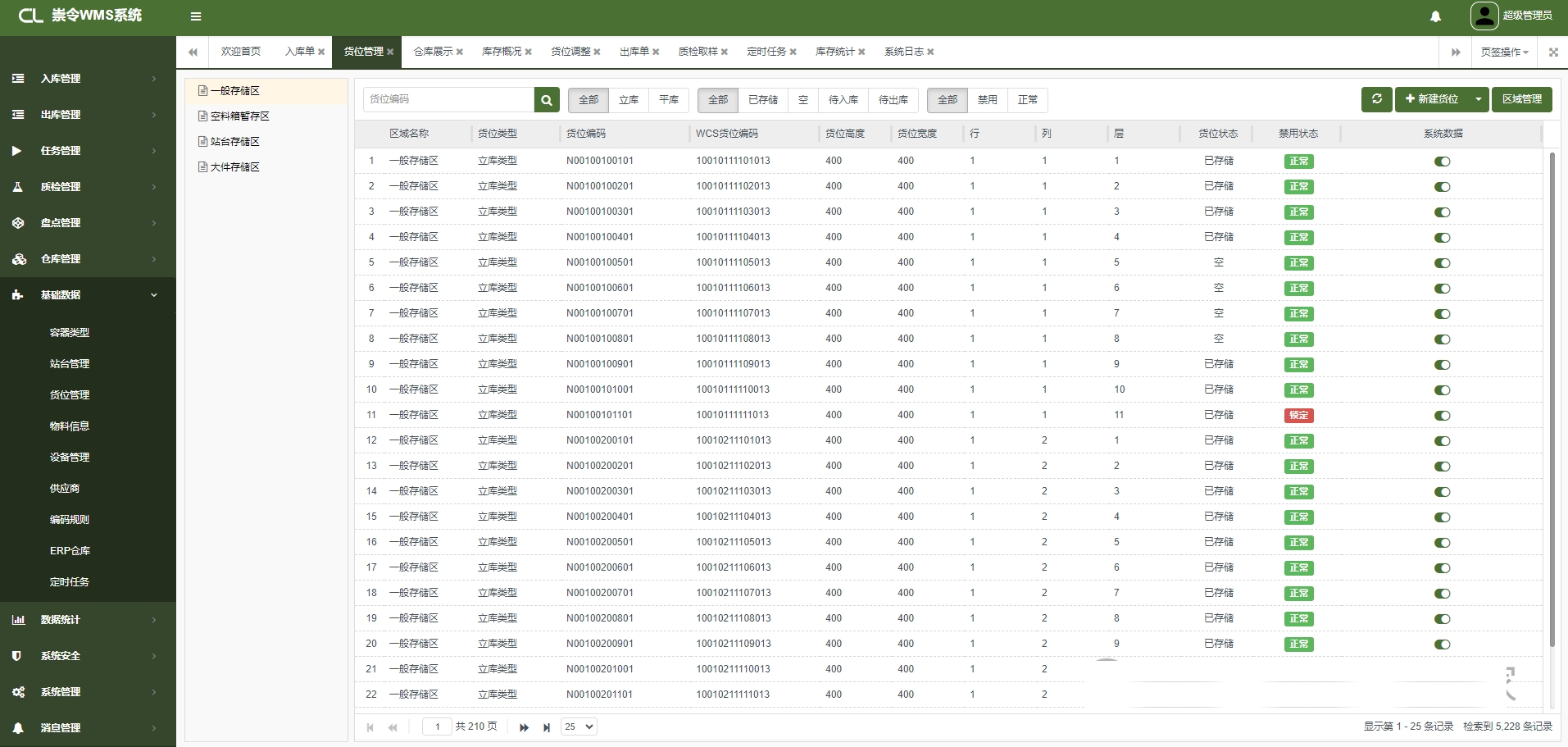This screenshot has width=1568, height=747.
Task: Click the 货位编码 search input field
Action: 448,99
